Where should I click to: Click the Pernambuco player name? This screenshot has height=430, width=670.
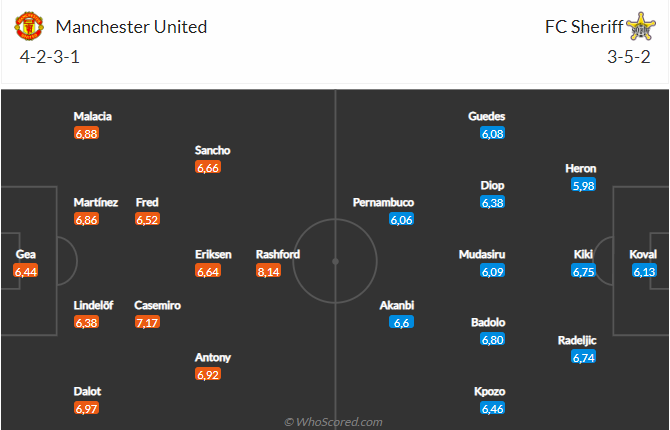383,202
